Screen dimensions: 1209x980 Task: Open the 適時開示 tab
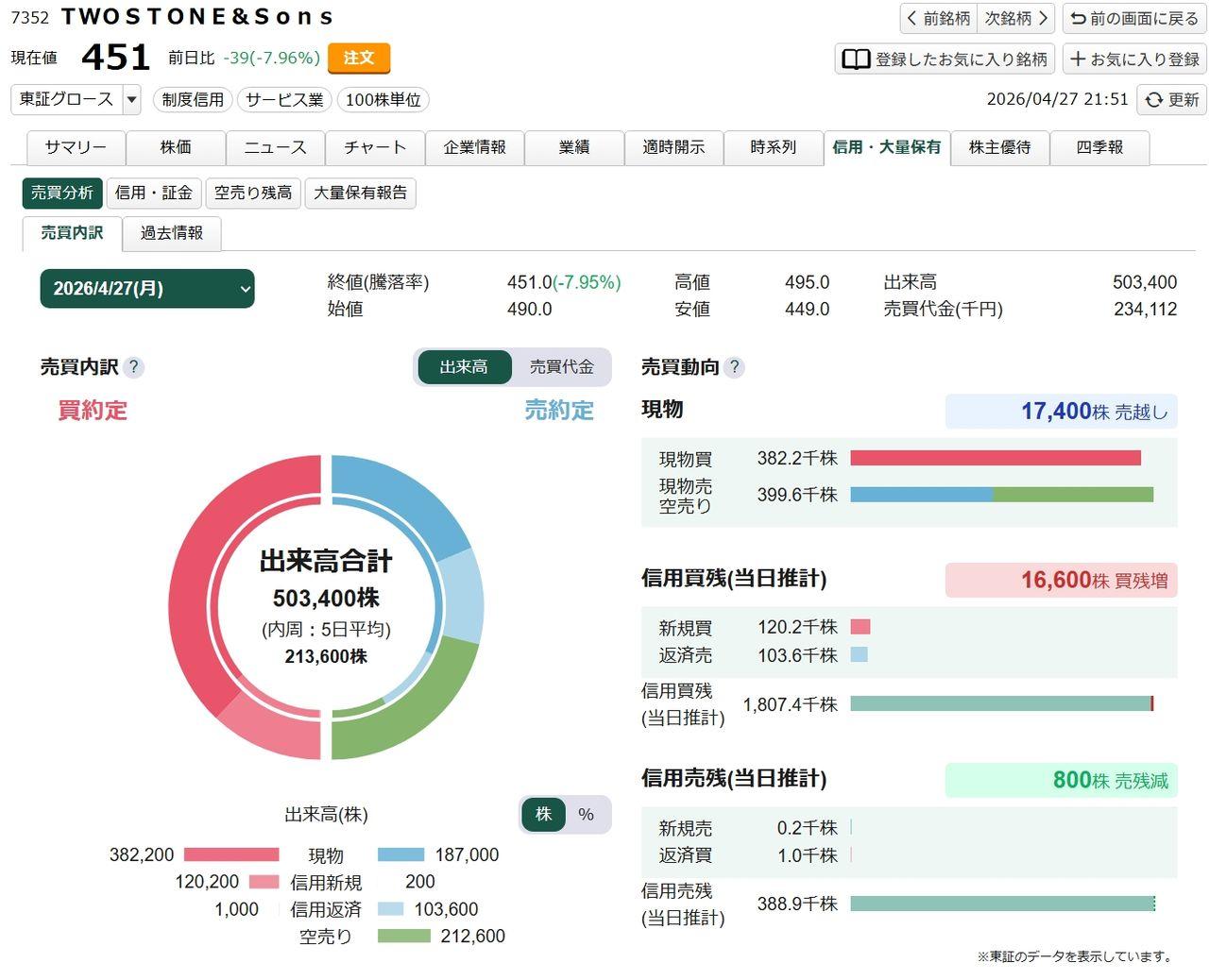tap(674, 147)
